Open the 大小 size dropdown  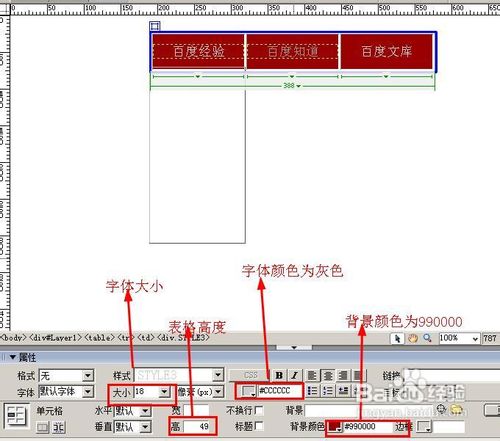(x=164, y=391)
